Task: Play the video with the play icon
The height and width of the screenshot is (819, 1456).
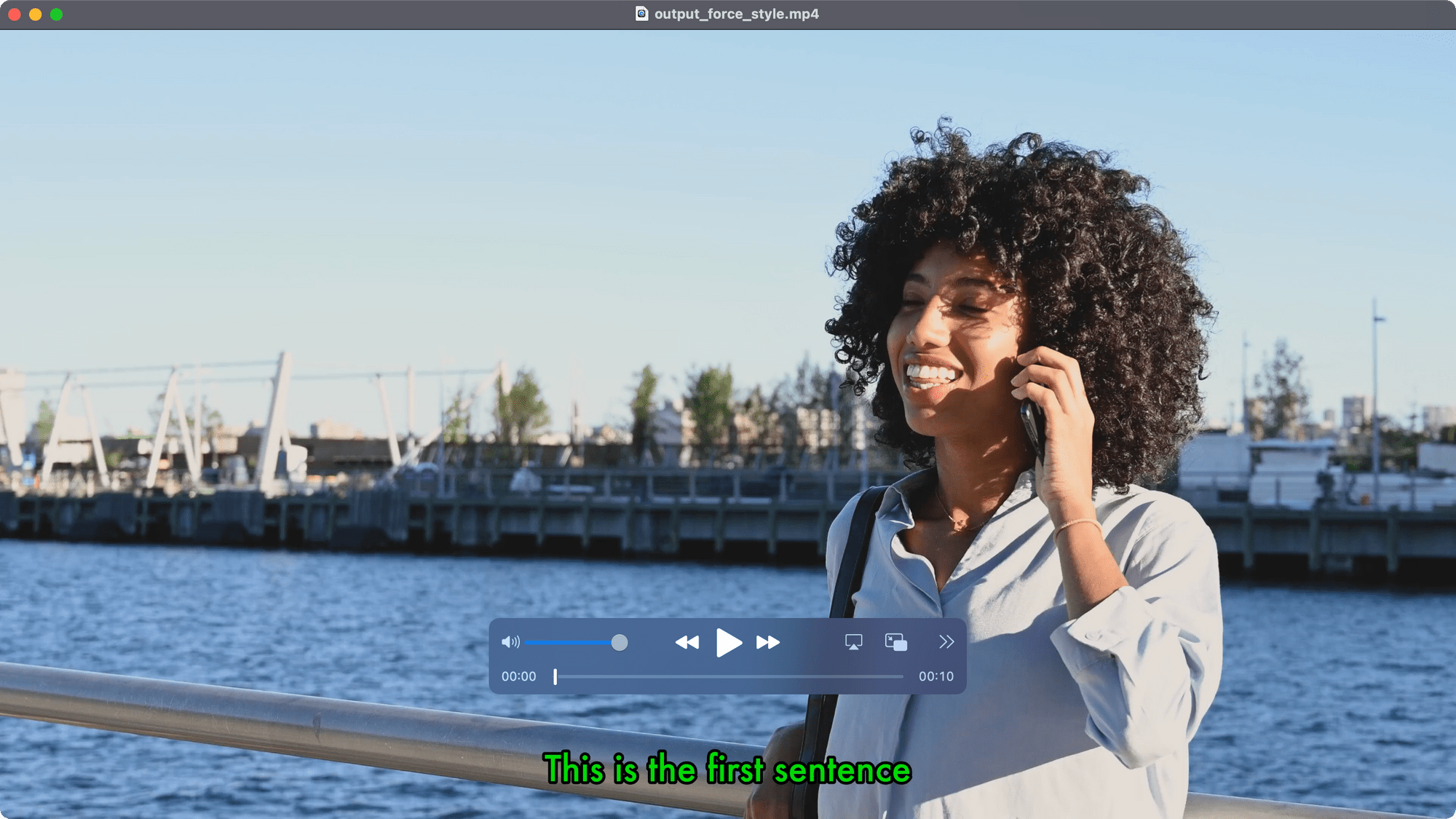Action: coord(729,642)
